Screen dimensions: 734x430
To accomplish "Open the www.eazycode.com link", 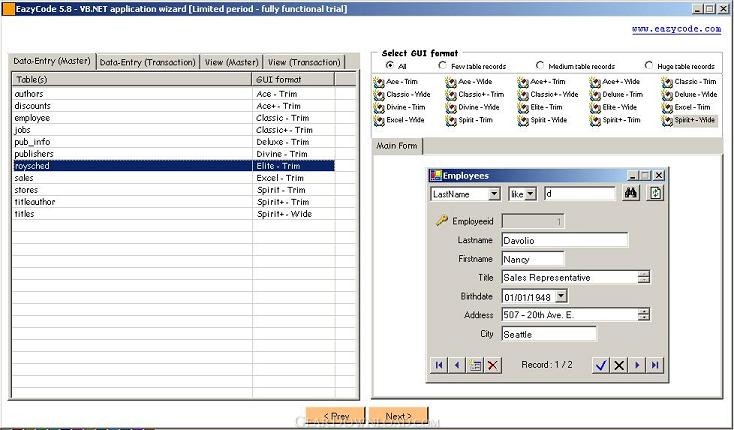I will pyautogui.click(x=676, y=29).
